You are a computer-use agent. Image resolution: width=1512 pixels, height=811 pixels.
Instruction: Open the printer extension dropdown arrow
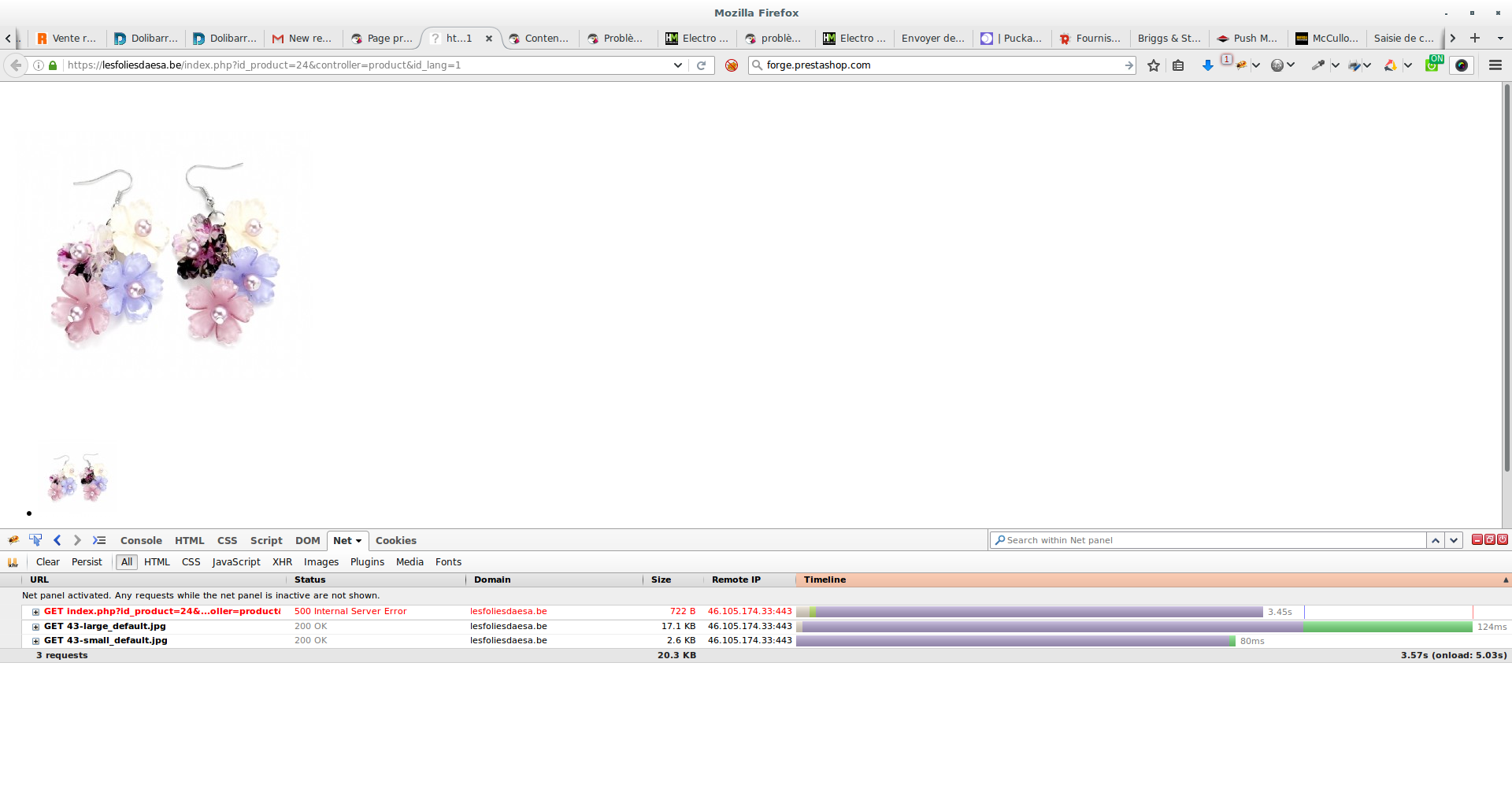coord(1367,65)
